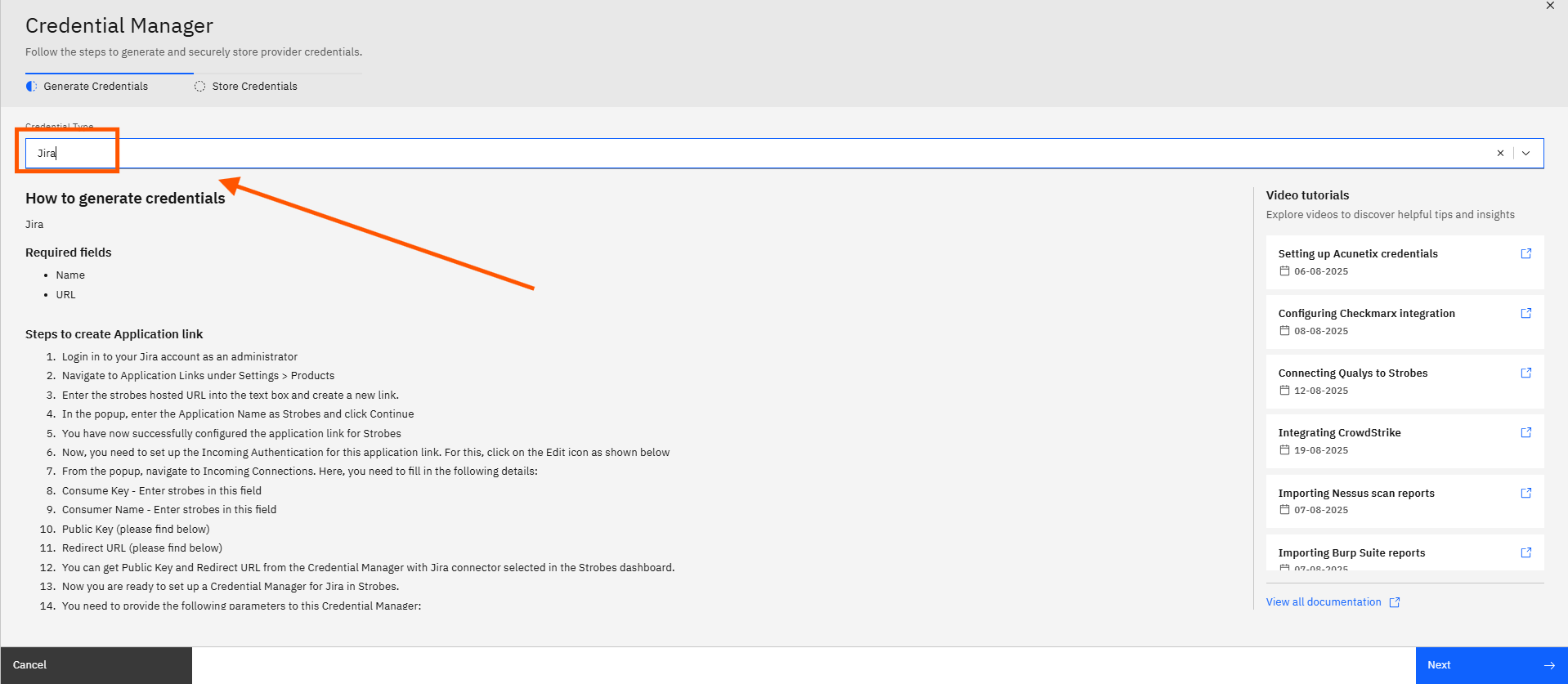Click the How to generate credentials heading
Screen dimensions: 1568x684
125,199
